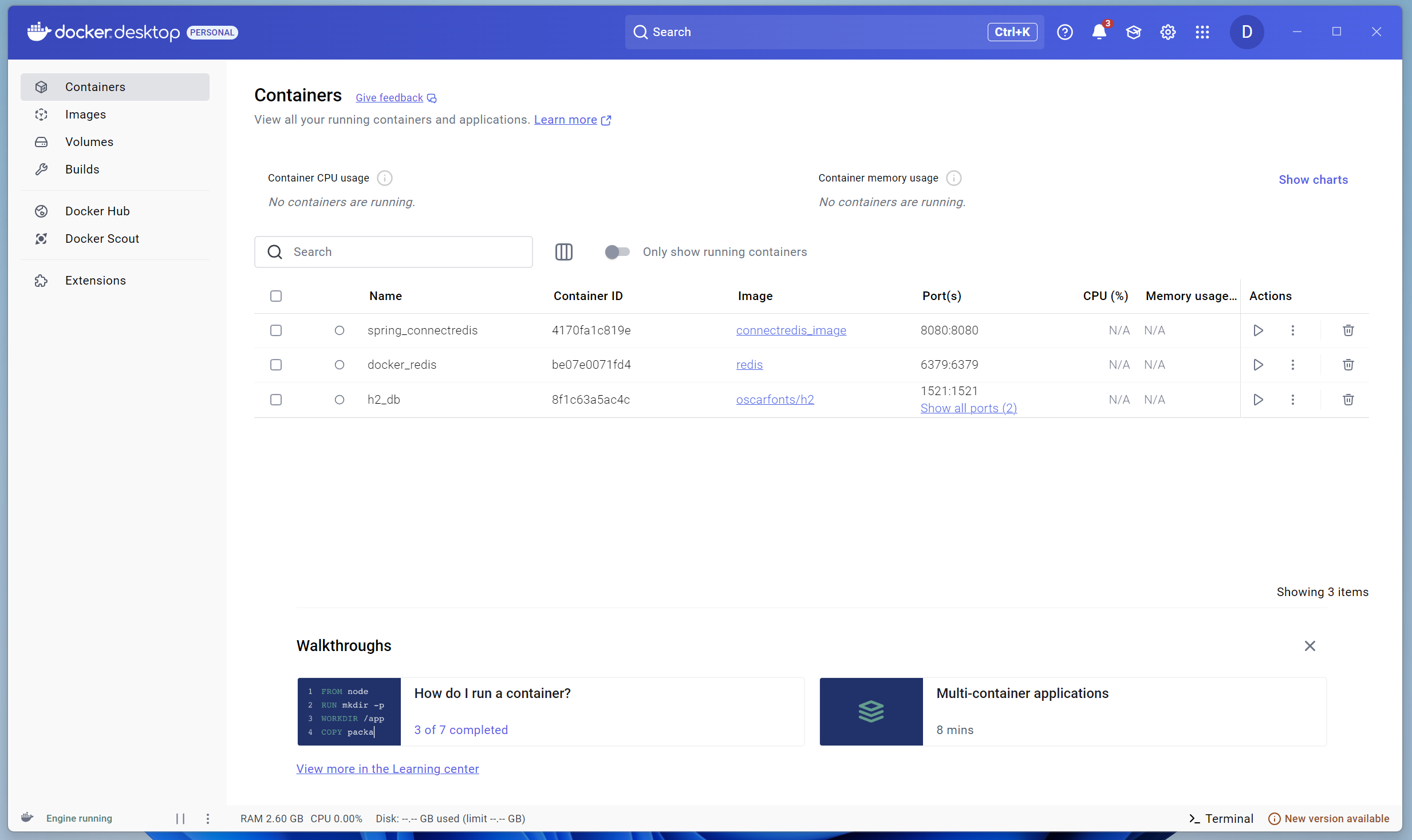Click the help question mark icon

click(1064, 32)
